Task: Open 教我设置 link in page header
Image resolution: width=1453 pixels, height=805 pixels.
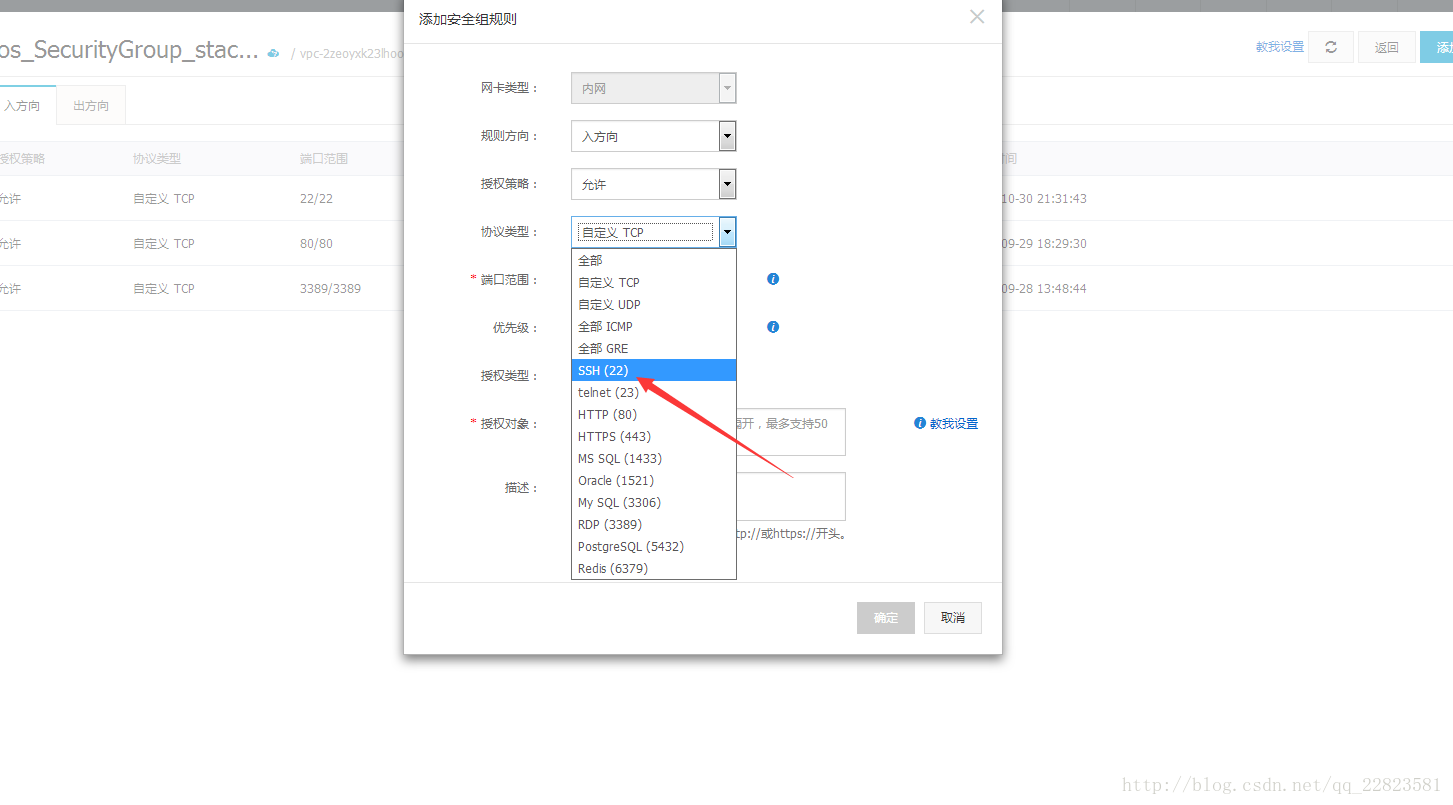Action: [x=1280, y=47]
